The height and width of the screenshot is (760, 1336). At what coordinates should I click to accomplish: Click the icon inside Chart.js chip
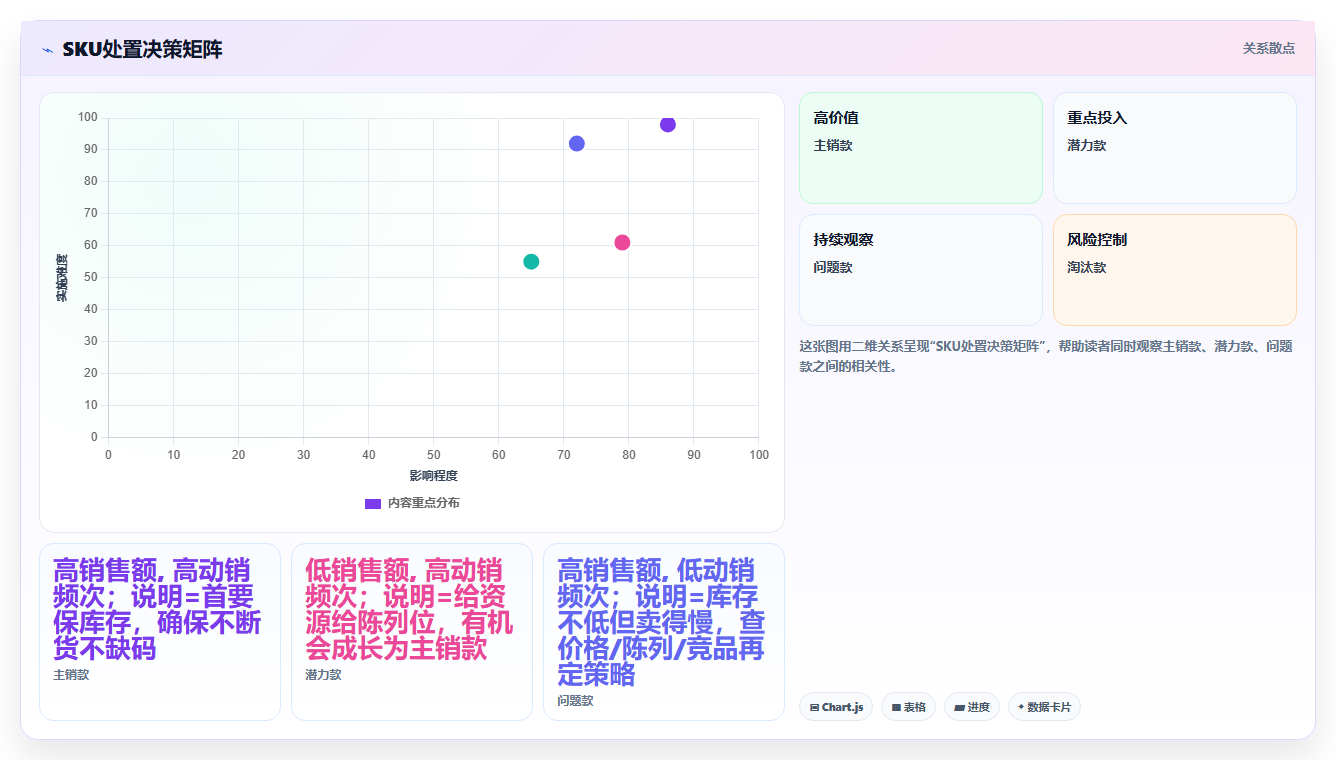point(815,707)
